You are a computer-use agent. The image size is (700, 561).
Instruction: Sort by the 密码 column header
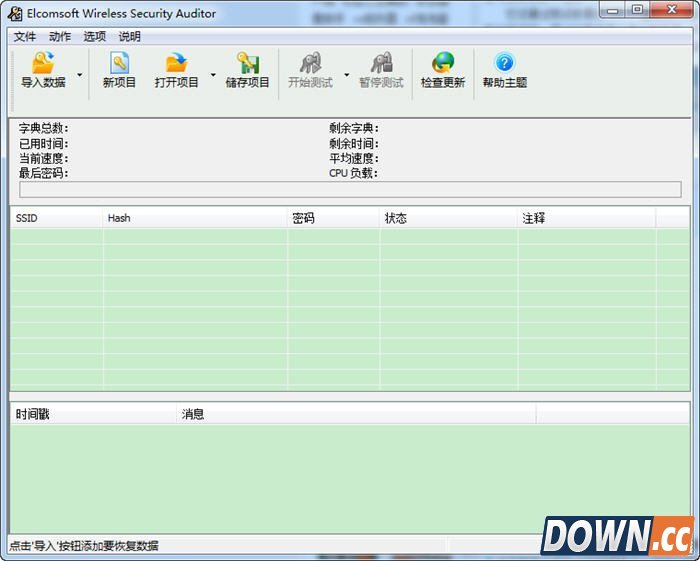(x=333, y=218)
